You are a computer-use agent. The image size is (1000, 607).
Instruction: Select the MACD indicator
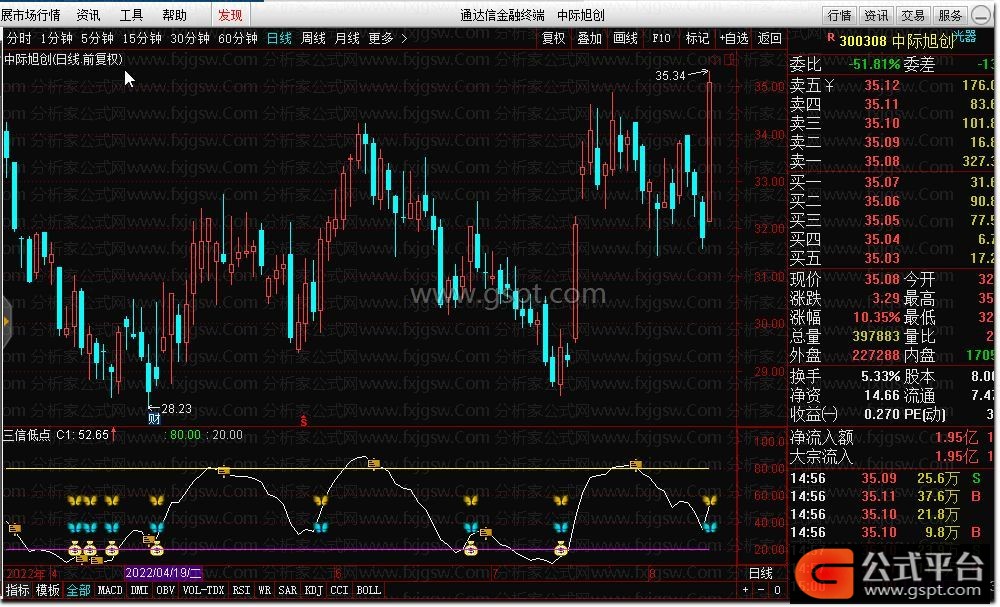110,590
